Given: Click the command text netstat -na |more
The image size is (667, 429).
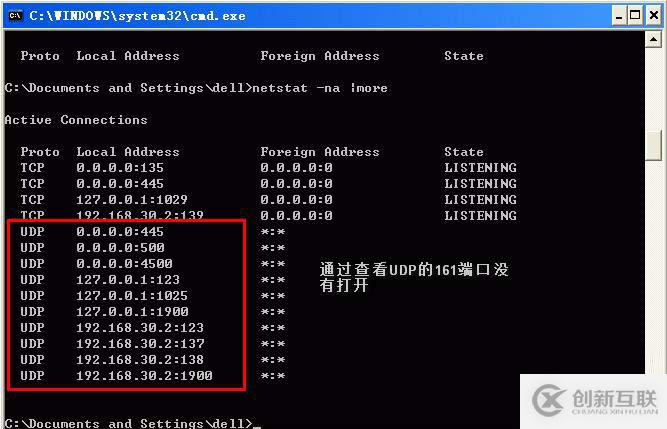Looking at the screenshot, I should pos(320,88).
